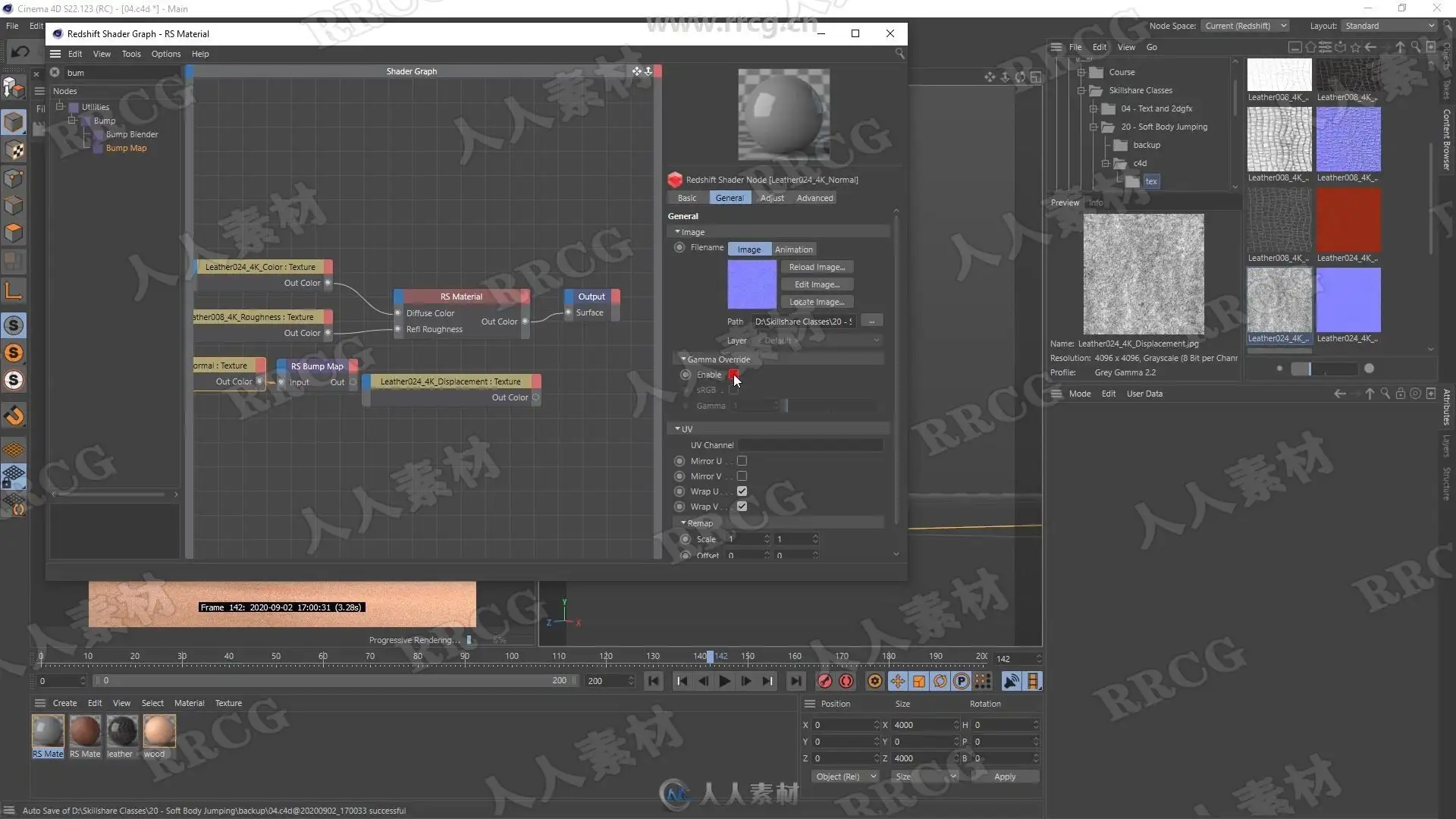Check the Mirror U option

coord(742,461)
